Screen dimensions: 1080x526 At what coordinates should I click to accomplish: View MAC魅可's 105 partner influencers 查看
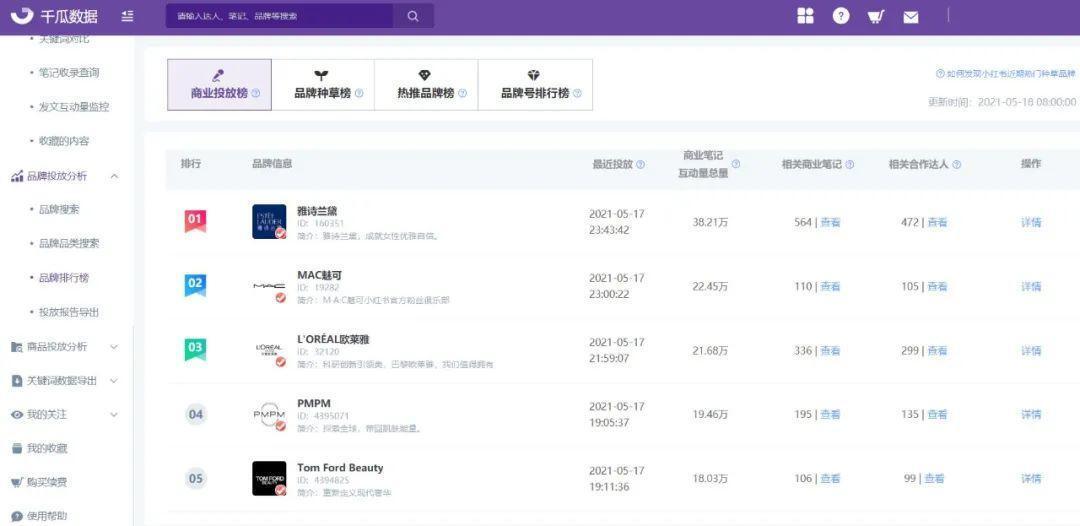(937, 286)
